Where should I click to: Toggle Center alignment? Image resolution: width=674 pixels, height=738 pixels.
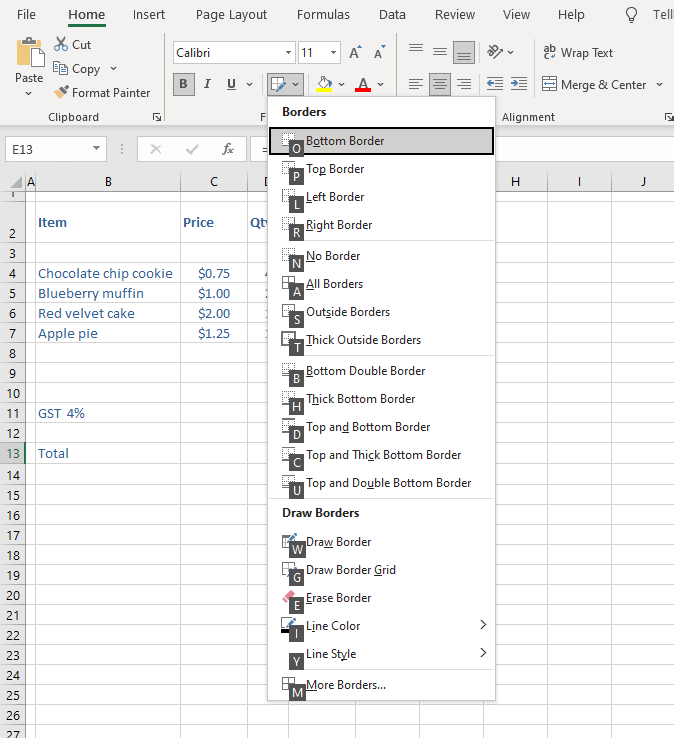[x=440, y=84]
